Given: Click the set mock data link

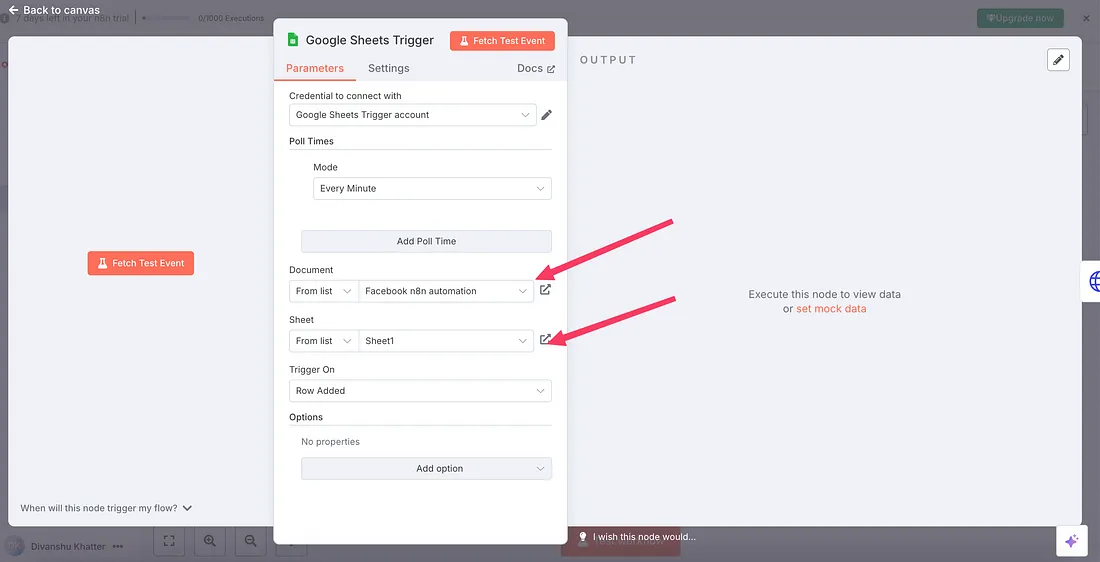Looking at the screenshot, I should pos(831,309).
